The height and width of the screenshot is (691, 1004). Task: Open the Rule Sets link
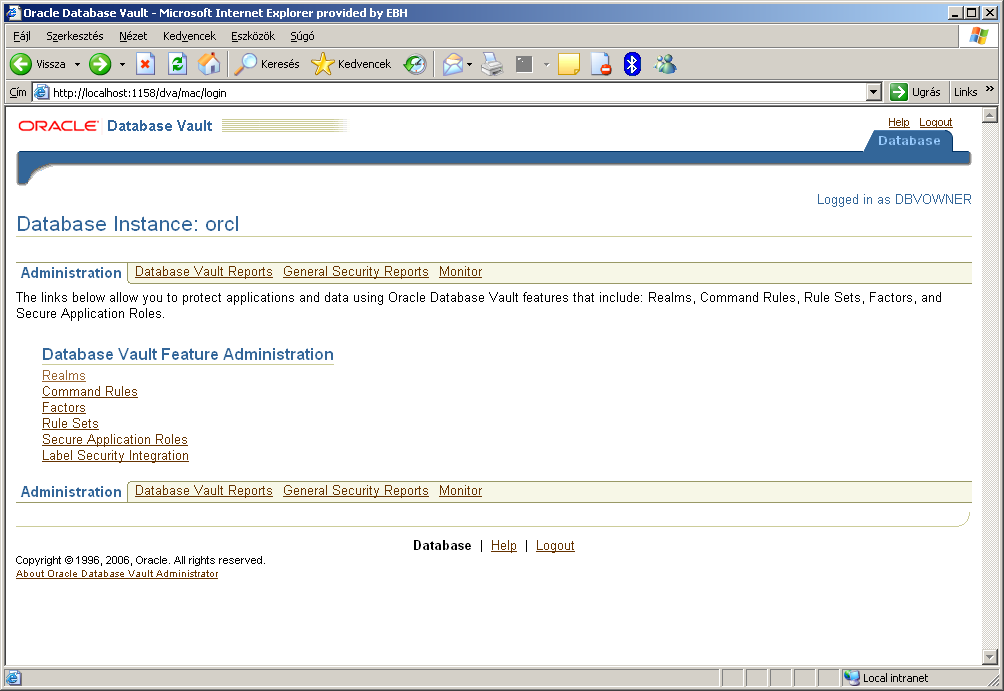(70, 423)
